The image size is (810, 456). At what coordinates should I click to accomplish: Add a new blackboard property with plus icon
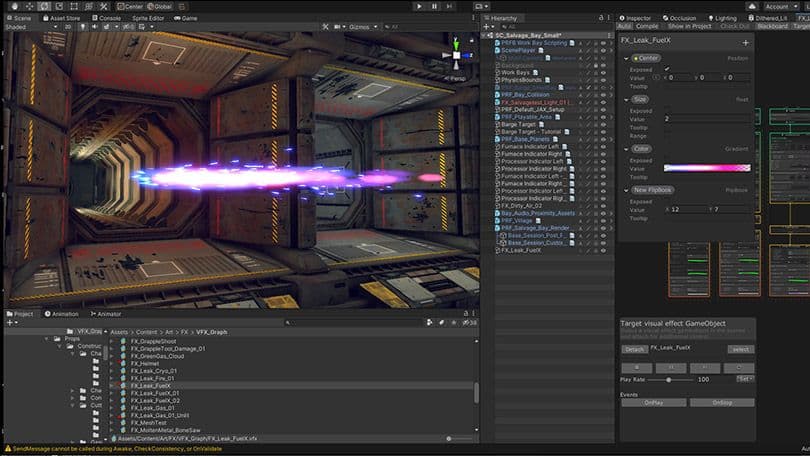coord(745,43)
